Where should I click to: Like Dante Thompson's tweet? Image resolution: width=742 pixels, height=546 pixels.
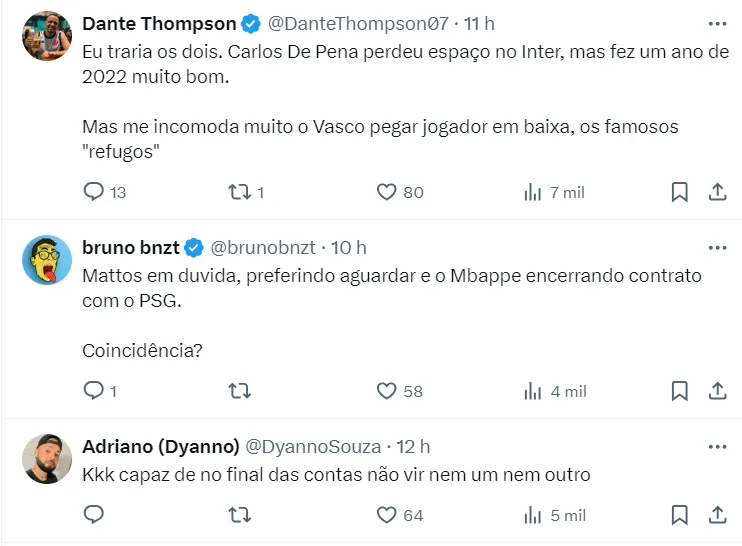(387, 192)
